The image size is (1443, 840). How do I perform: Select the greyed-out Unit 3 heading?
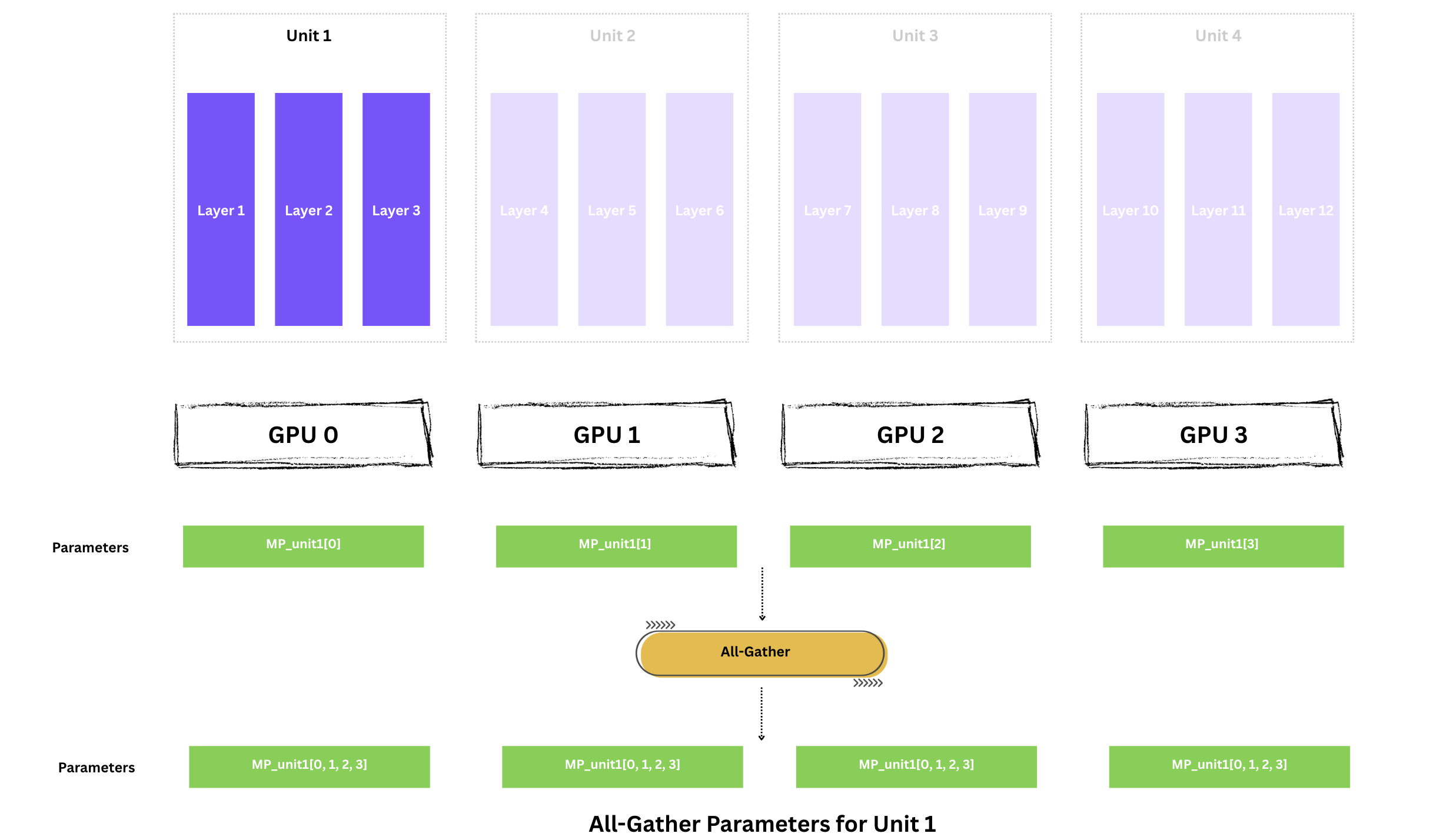915,36
